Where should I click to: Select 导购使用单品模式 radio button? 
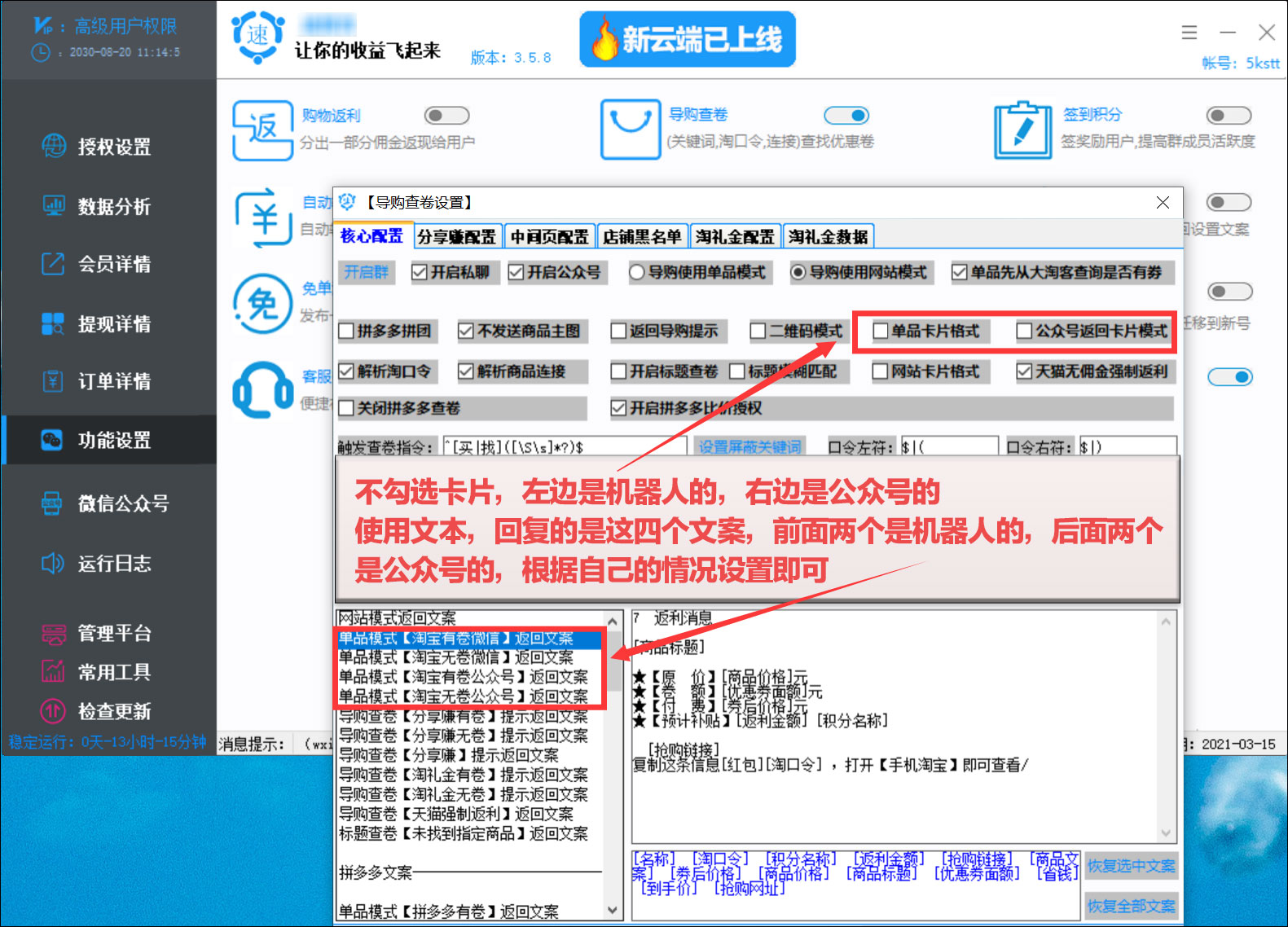[x=637, y=272]
